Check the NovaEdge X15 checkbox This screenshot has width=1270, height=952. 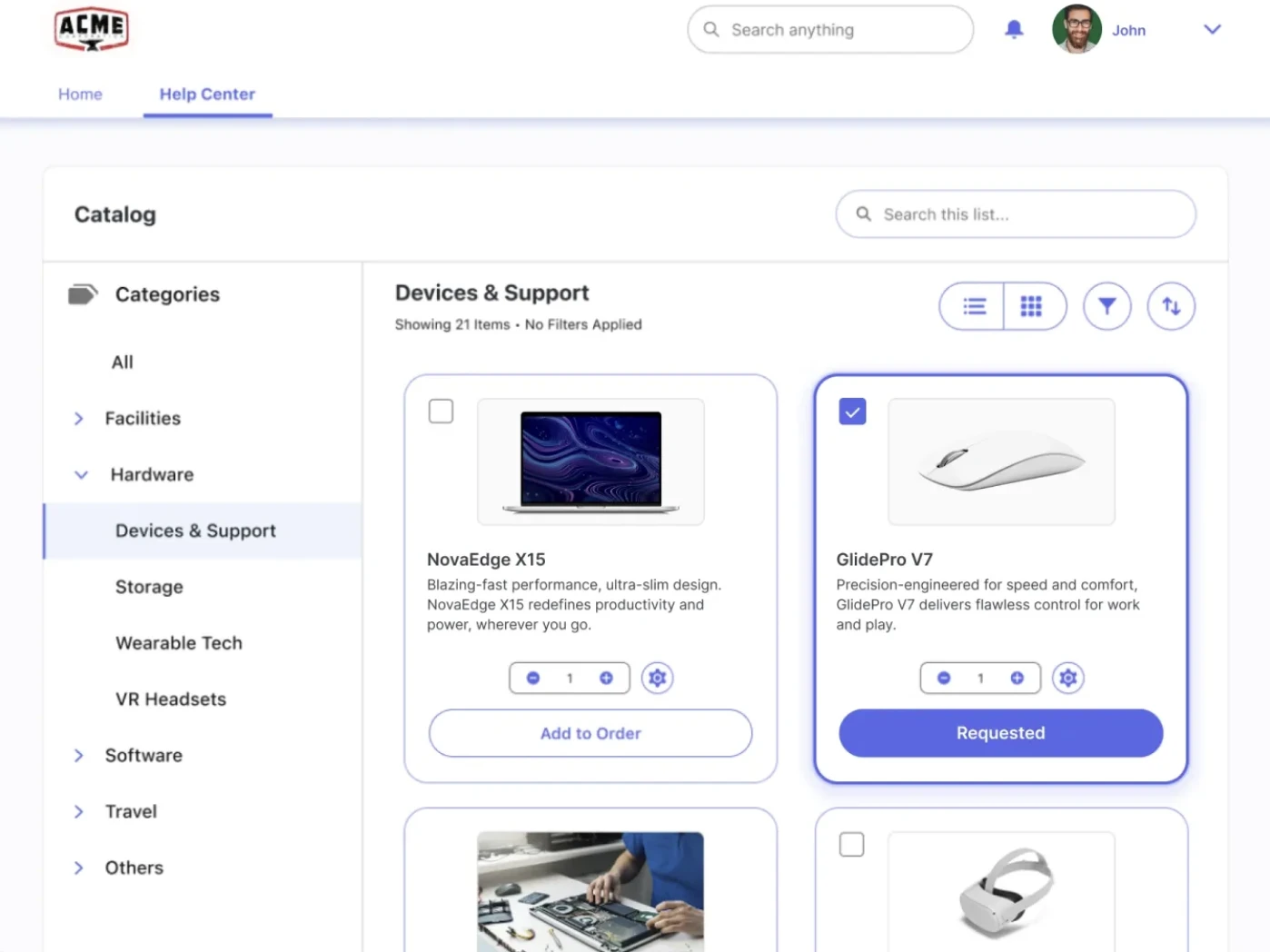pyautogui.click(x=441, y=412)
